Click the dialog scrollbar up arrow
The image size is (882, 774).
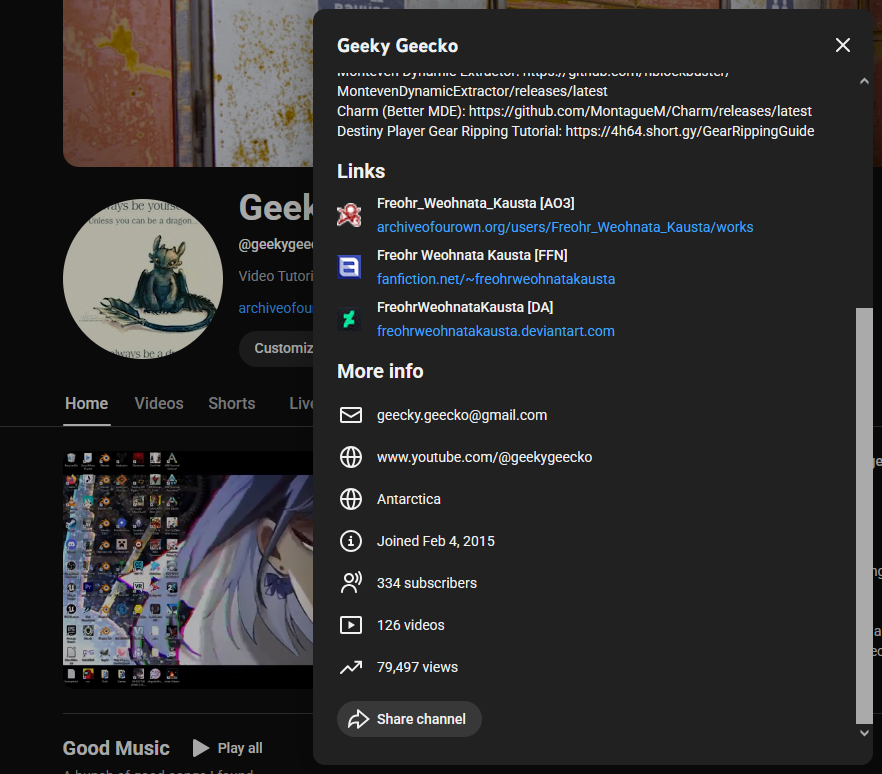click(865, 81)
